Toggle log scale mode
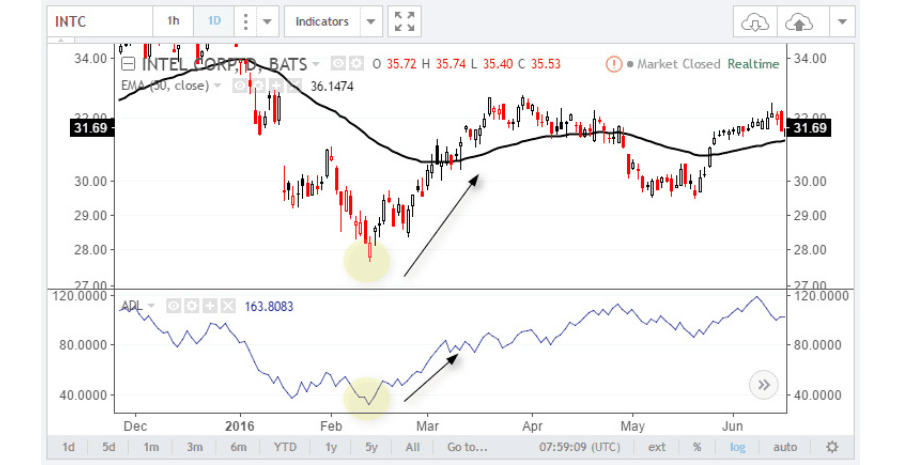The width and height of the screenshot is (901, 465). tap(738, 447)
